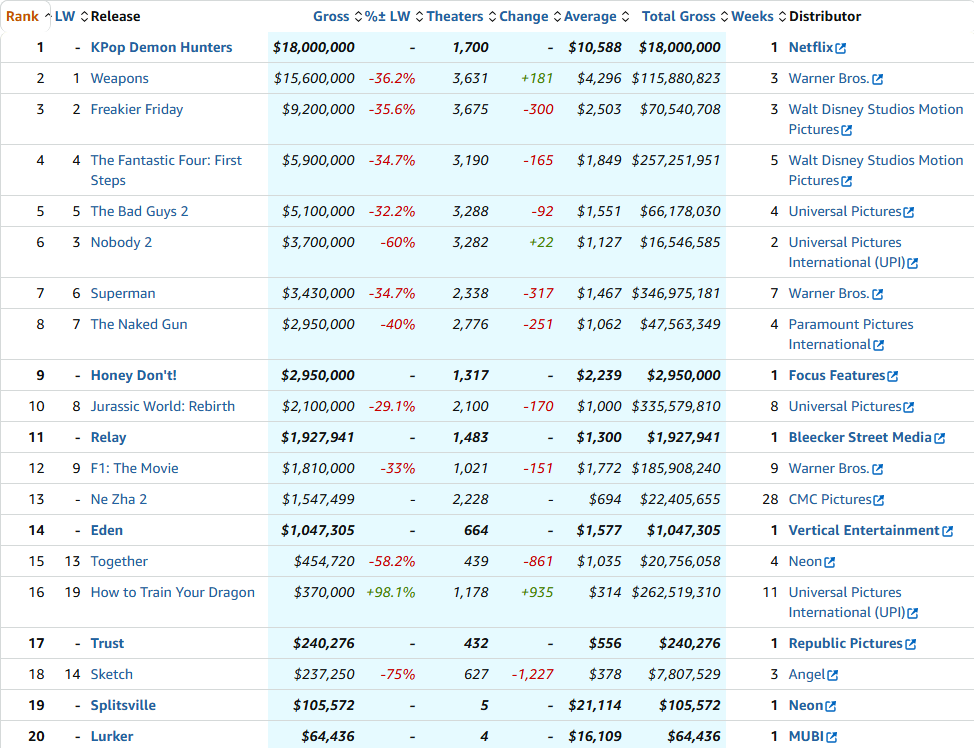Sort by the Change column header
Screen dimensions: 974x748
pos(524,16)
